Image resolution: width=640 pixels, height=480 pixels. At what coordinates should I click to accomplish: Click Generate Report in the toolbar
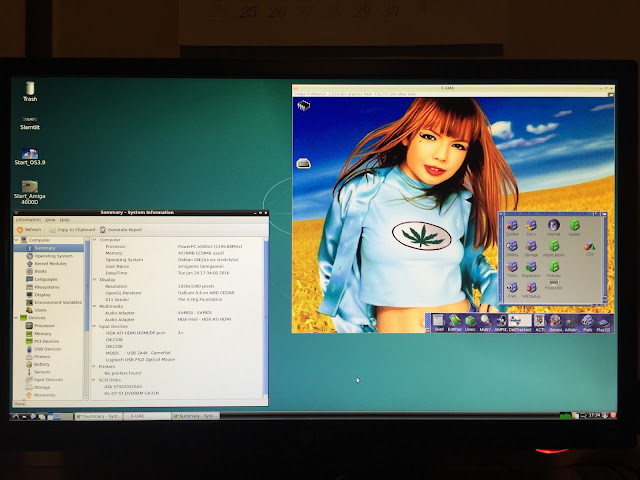[x=121, y=230]
